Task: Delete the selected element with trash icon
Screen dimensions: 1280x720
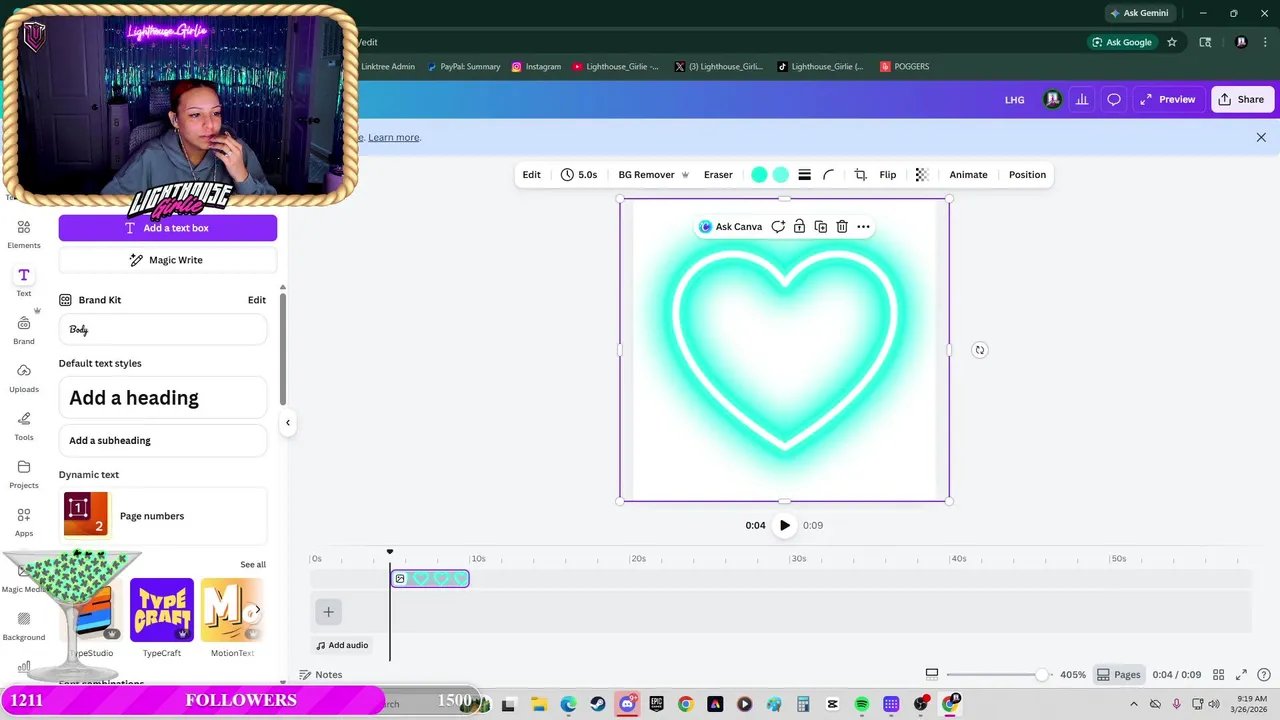Action: [842, 227]
